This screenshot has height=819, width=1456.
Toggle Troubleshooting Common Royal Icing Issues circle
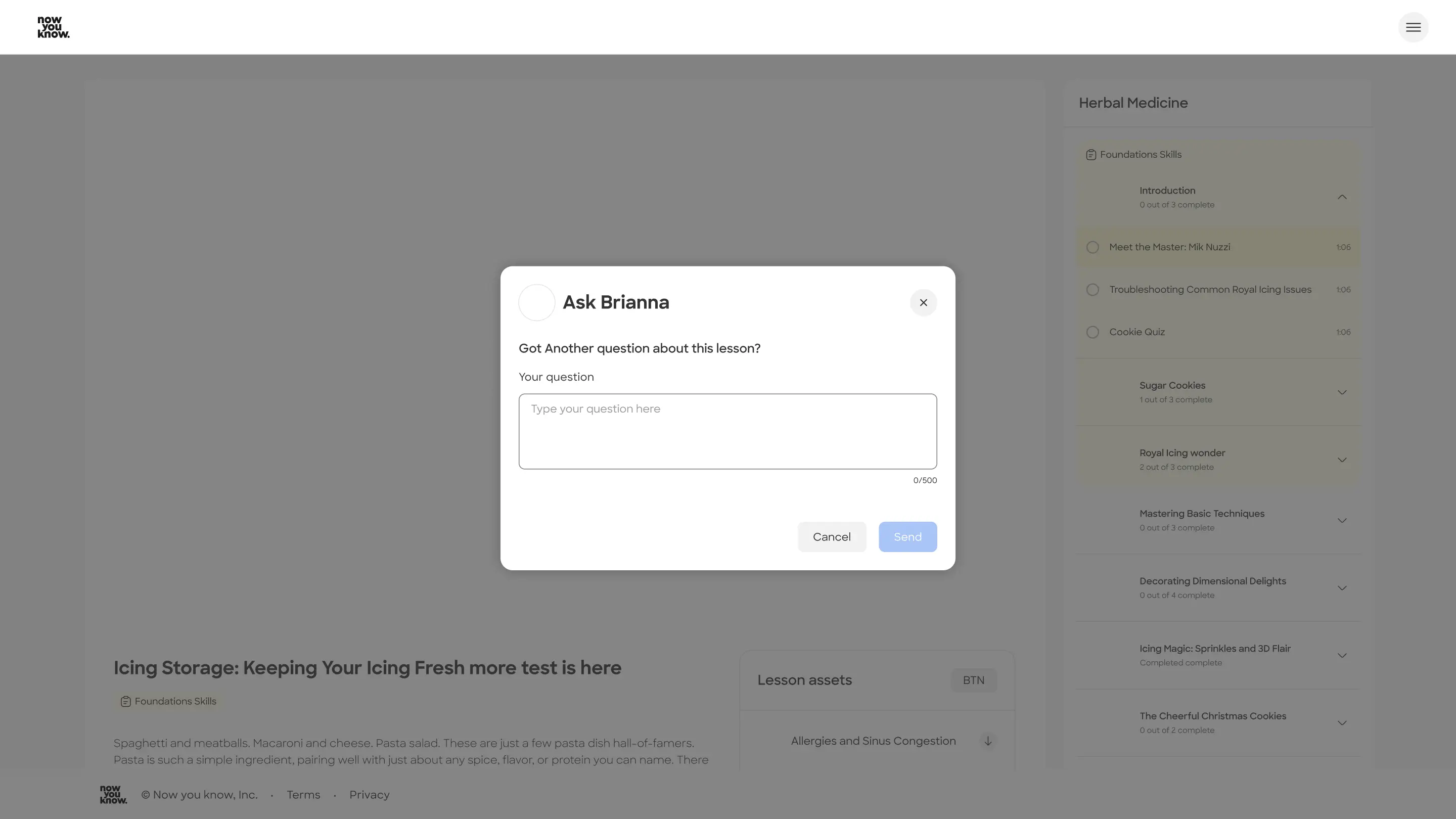1093,289
